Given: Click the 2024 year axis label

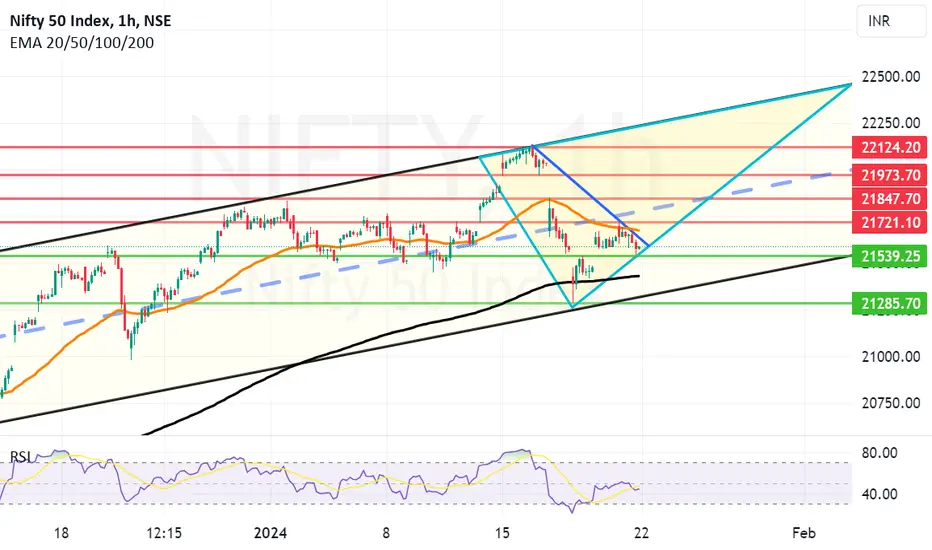Looking at the screenshot, I should coord(270,533).
